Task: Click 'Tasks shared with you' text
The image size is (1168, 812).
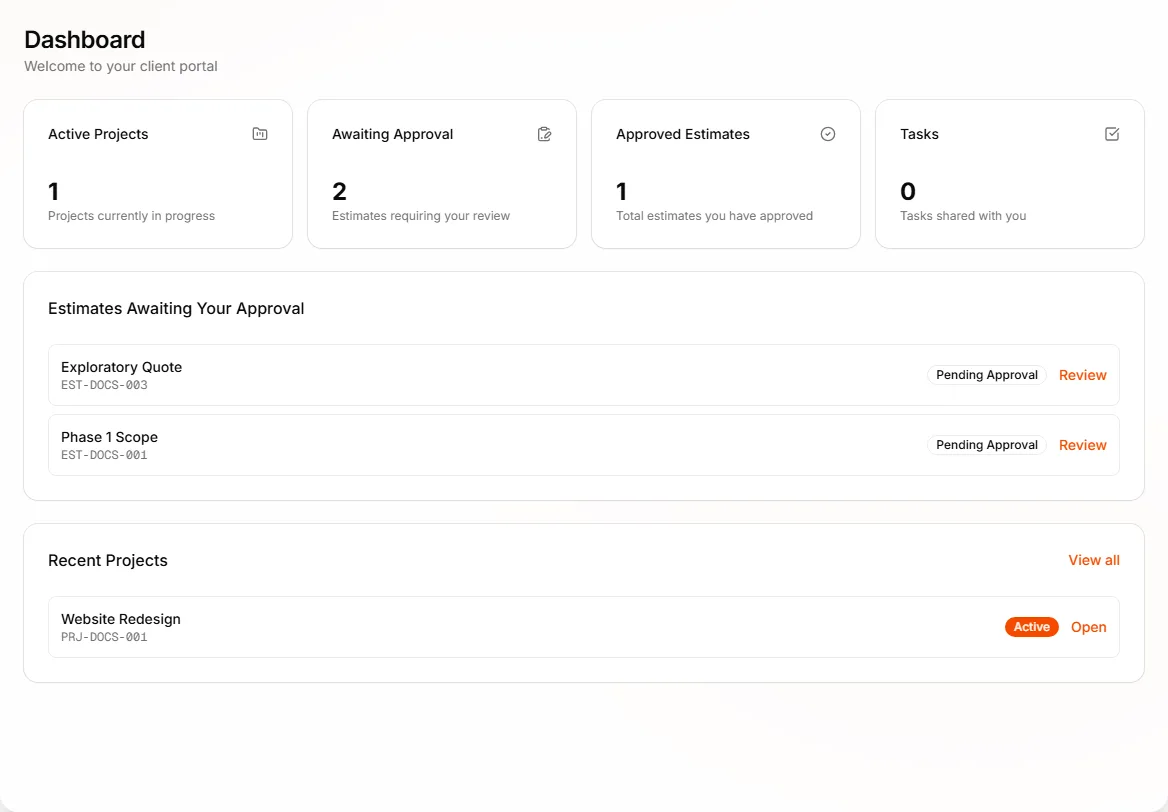Action: pyautogui.click(x=963, y=216)
